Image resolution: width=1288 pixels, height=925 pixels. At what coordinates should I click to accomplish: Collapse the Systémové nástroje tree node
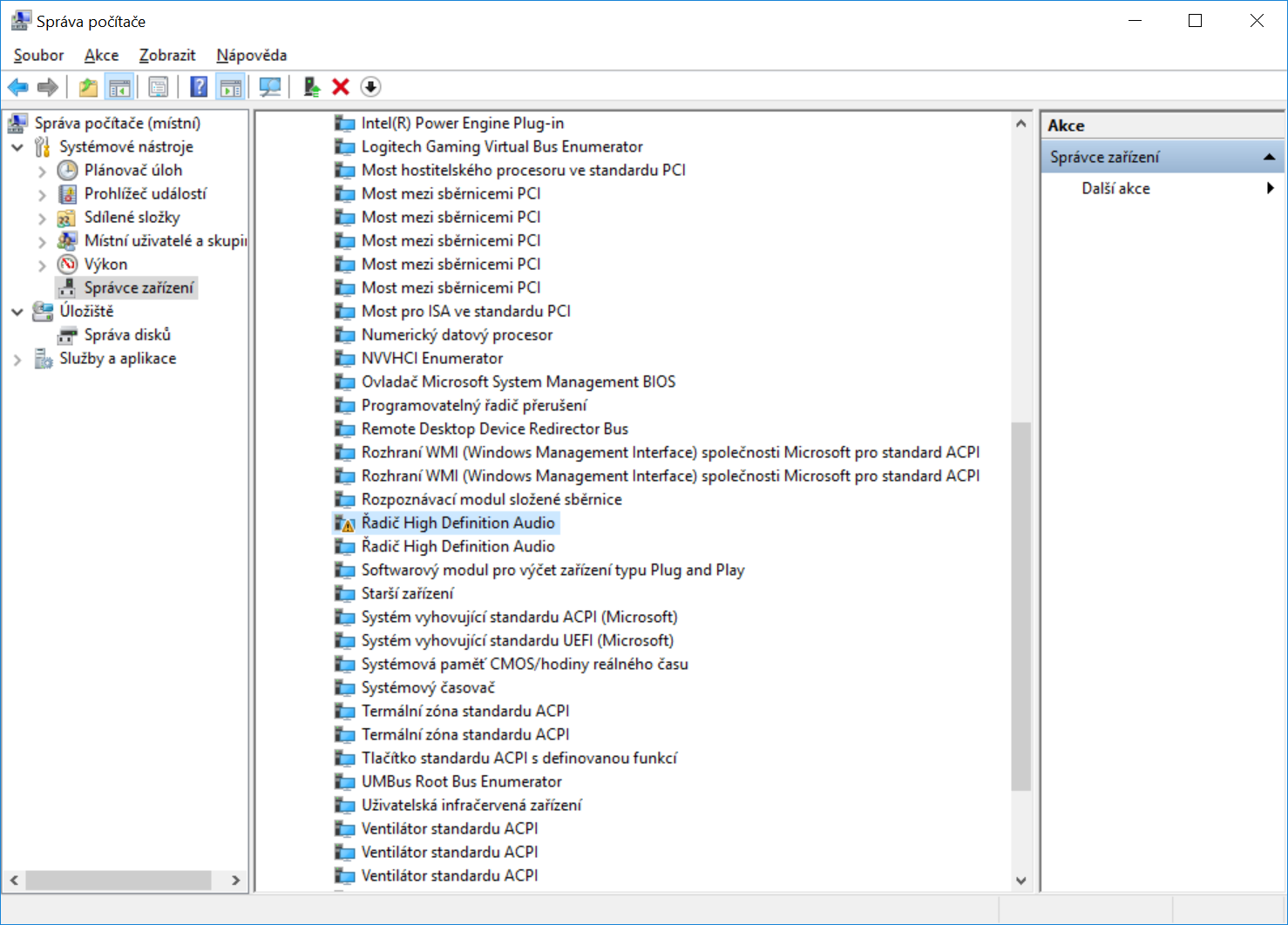17,147
